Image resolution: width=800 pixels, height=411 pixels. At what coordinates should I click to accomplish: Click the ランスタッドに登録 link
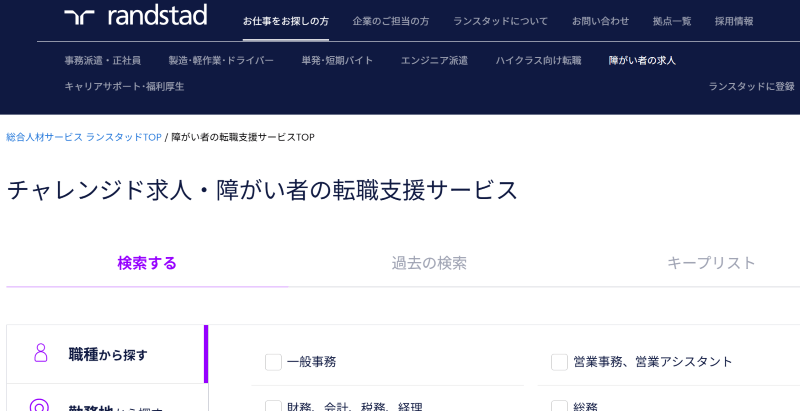point(751,87)
